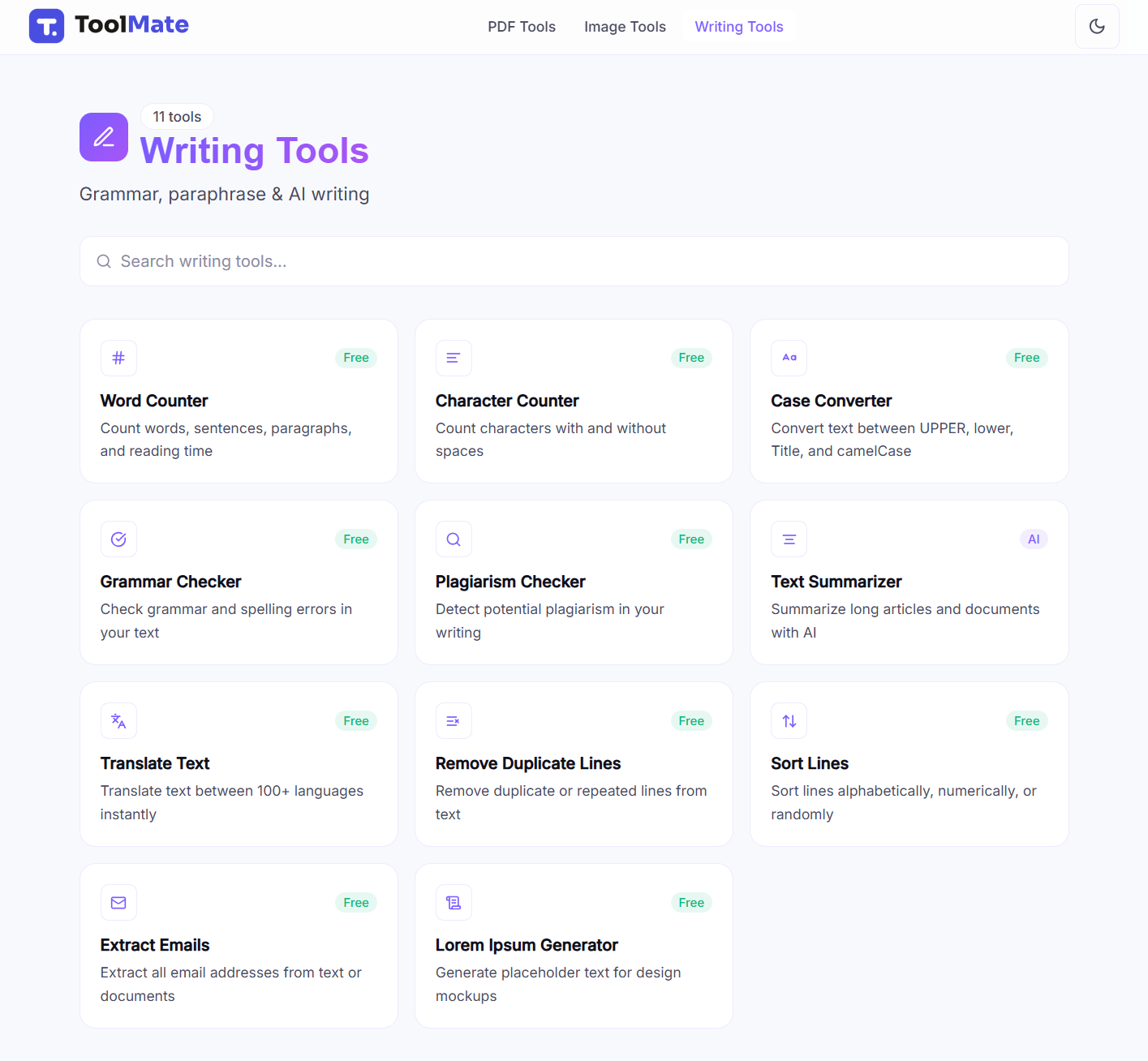Click the Free badge on Character Counter
The height and width of the screenshot is (1061, 1148).
coord(691,358)
